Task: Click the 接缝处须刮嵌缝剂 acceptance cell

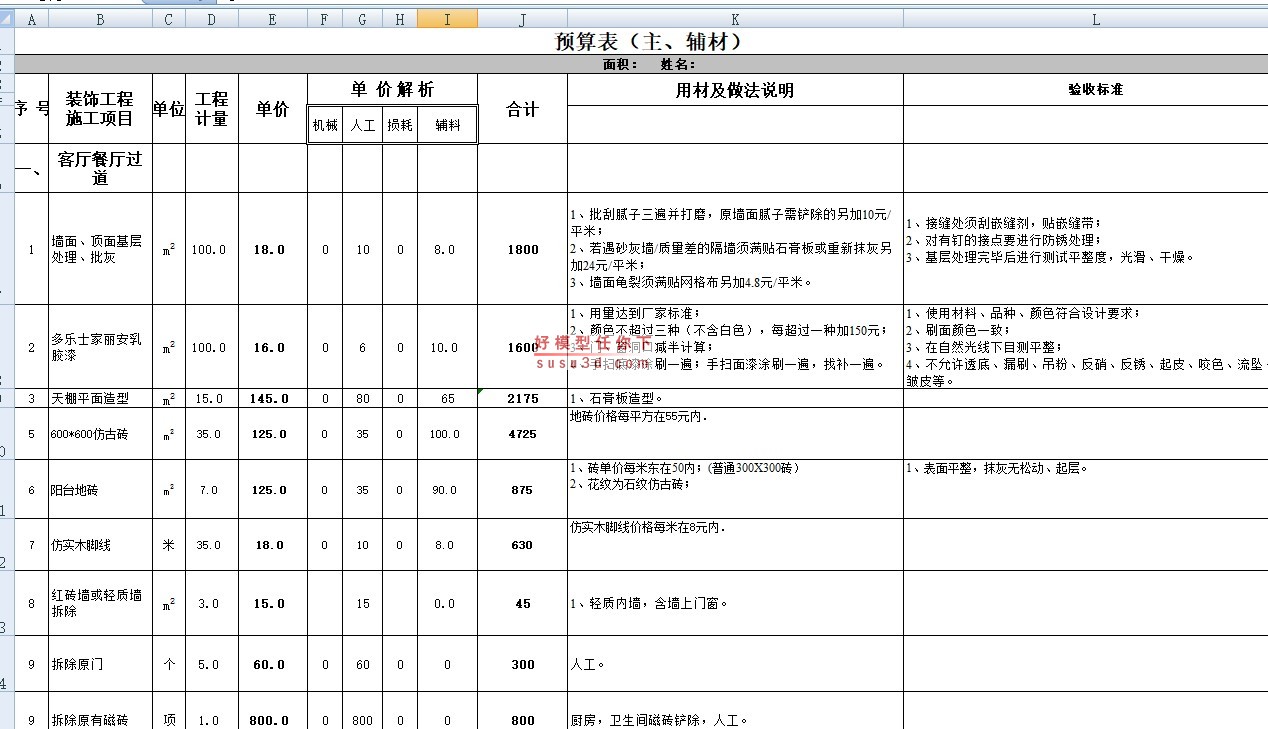Action: coord(1086,249)
